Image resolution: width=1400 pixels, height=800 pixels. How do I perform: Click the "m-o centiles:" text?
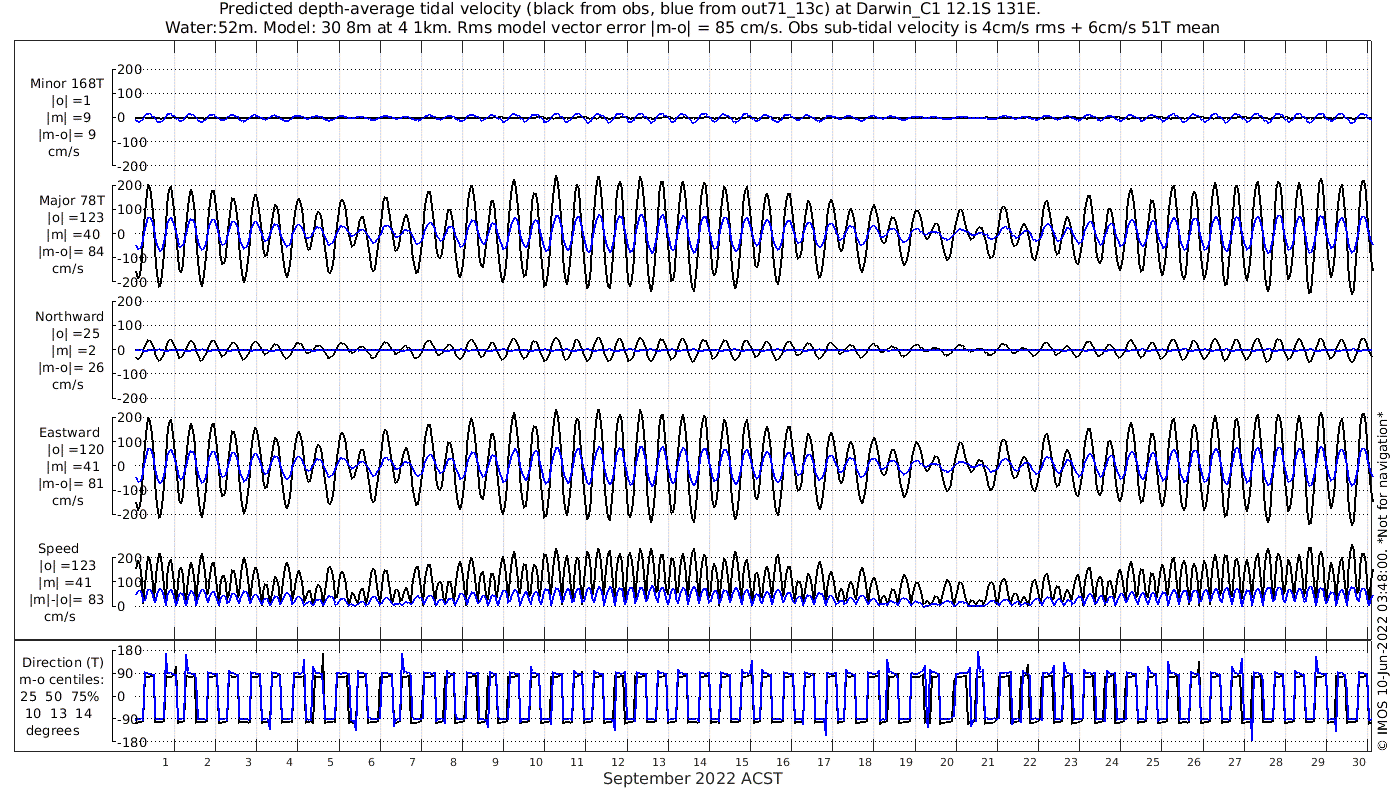pos(62,679)
